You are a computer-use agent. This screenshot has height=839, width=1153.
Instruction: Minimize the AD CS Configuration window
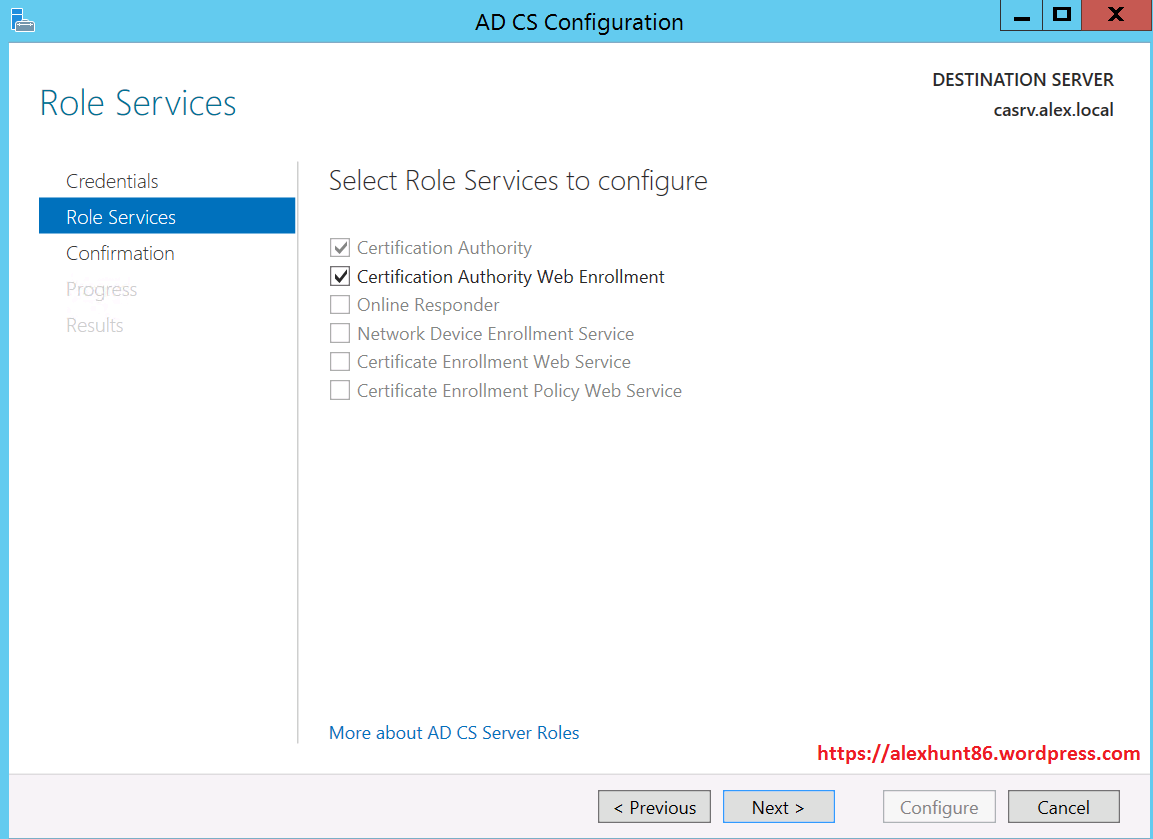[x=1020, y=17]
